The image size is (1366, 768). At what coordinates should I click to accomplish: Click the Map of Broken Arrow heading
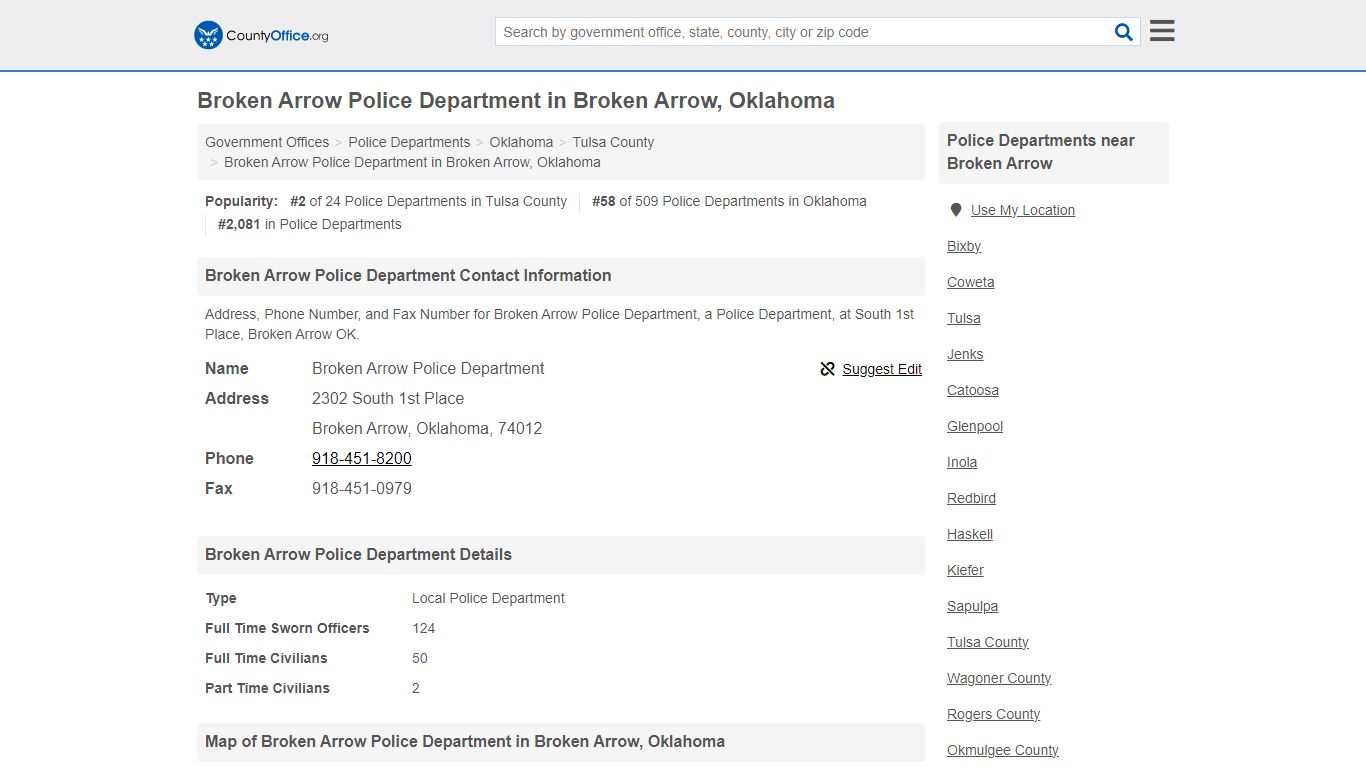[465, 741]
